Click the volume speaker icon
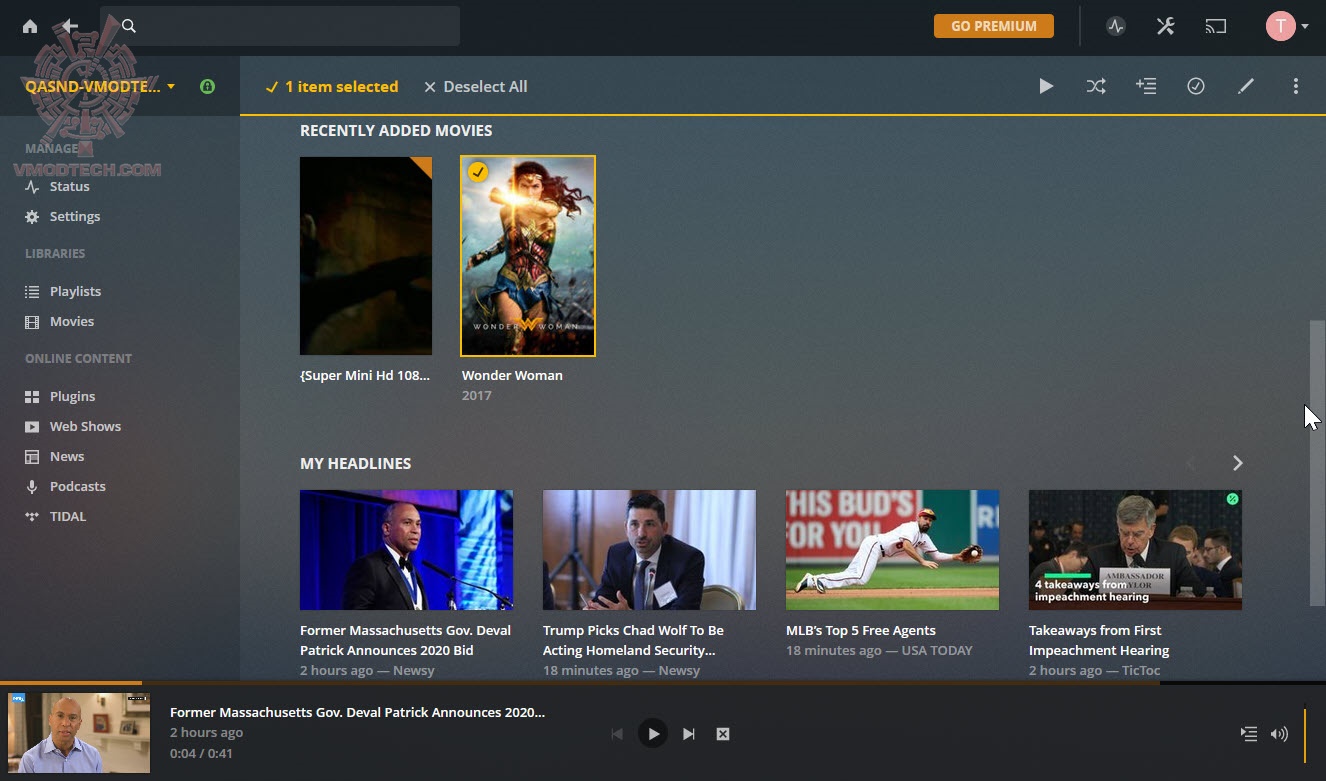Screen dimensions: 1326x781 pyautogui.click(x=1279, y=734)
